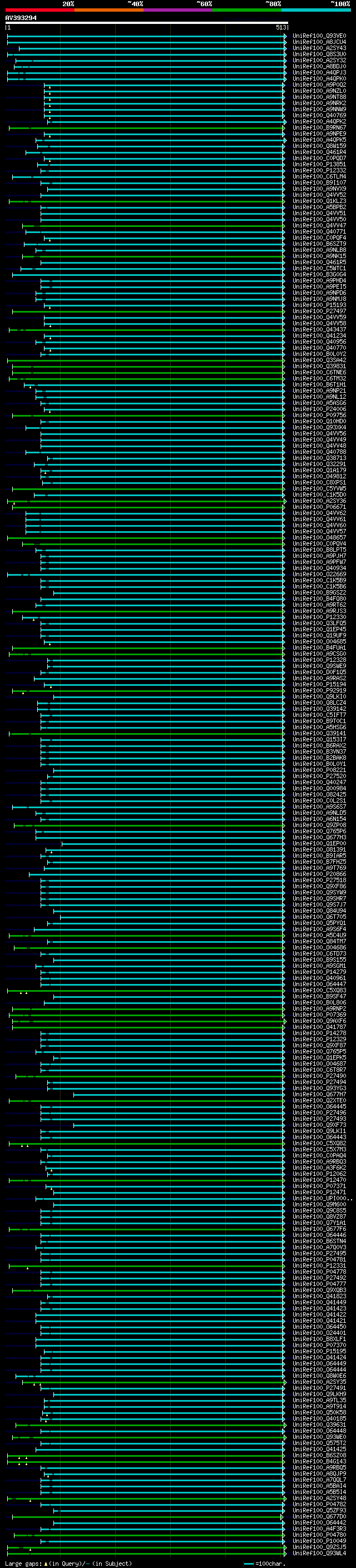Open UniRef100_O04686 hit
356x1568 pixels.
319,948
